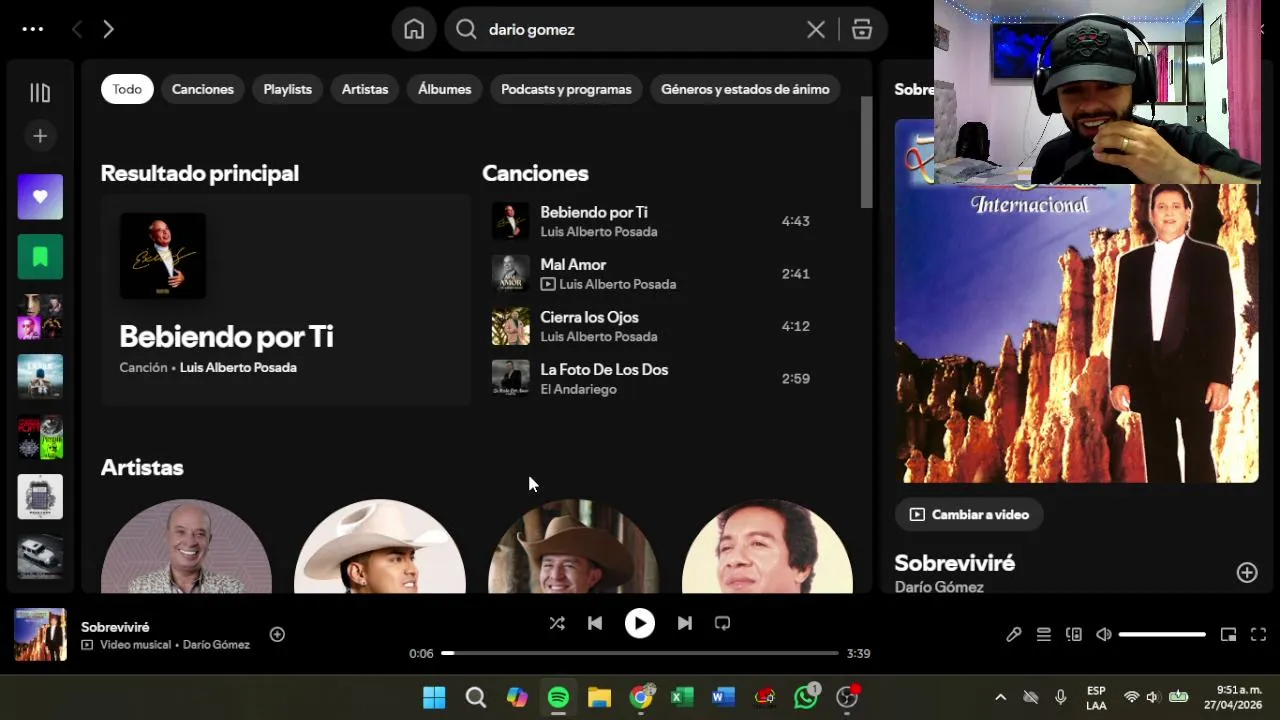Image resolution: width=1280 pixels, height=720 pixels.
Task: Open artist wearing the white cowboy hat
Action: [x=380, y=546]
